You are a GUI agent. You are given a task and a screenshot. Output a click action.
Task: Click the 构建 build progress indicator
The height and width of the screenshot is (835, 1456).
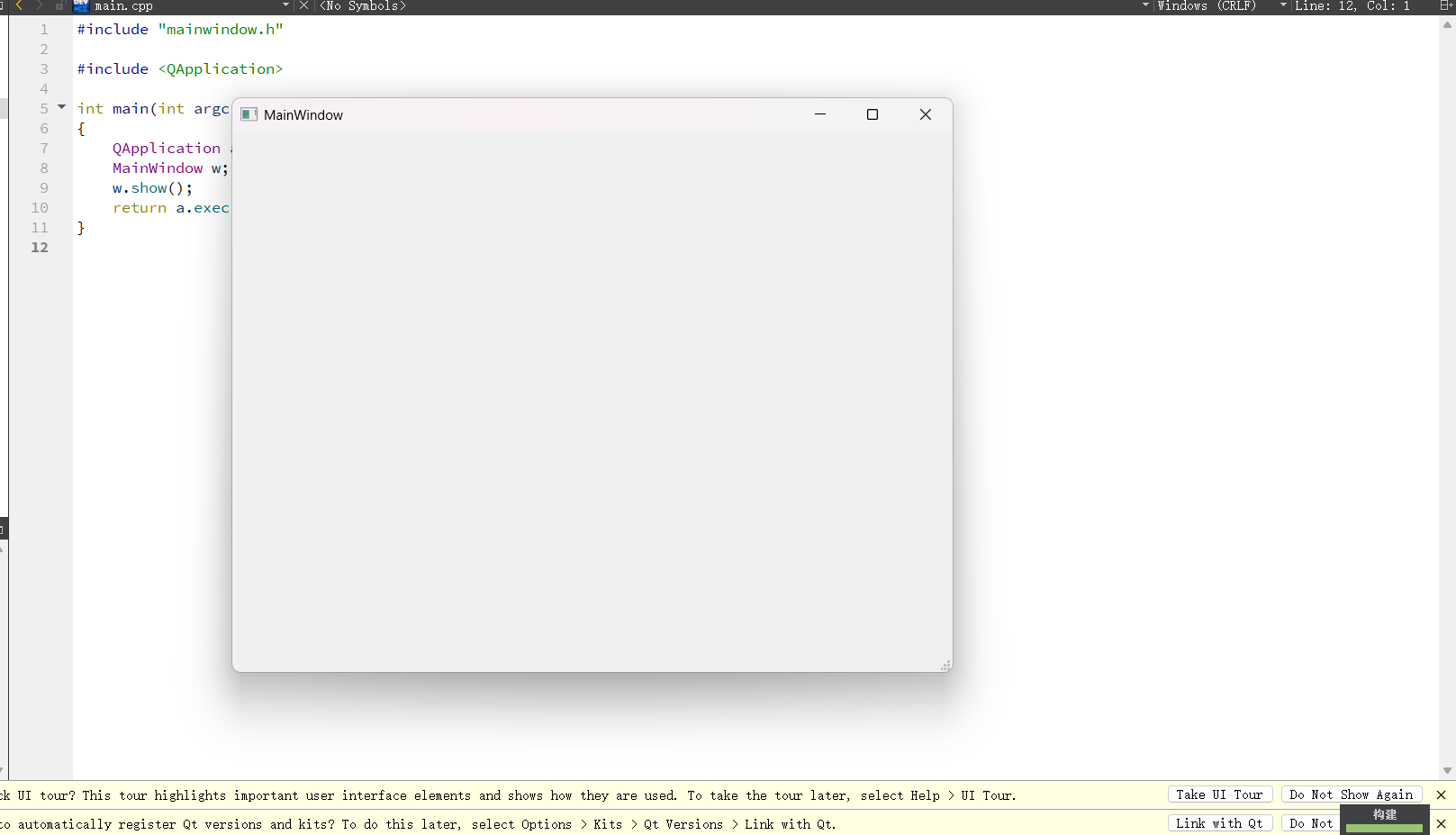coord(1385,820)
